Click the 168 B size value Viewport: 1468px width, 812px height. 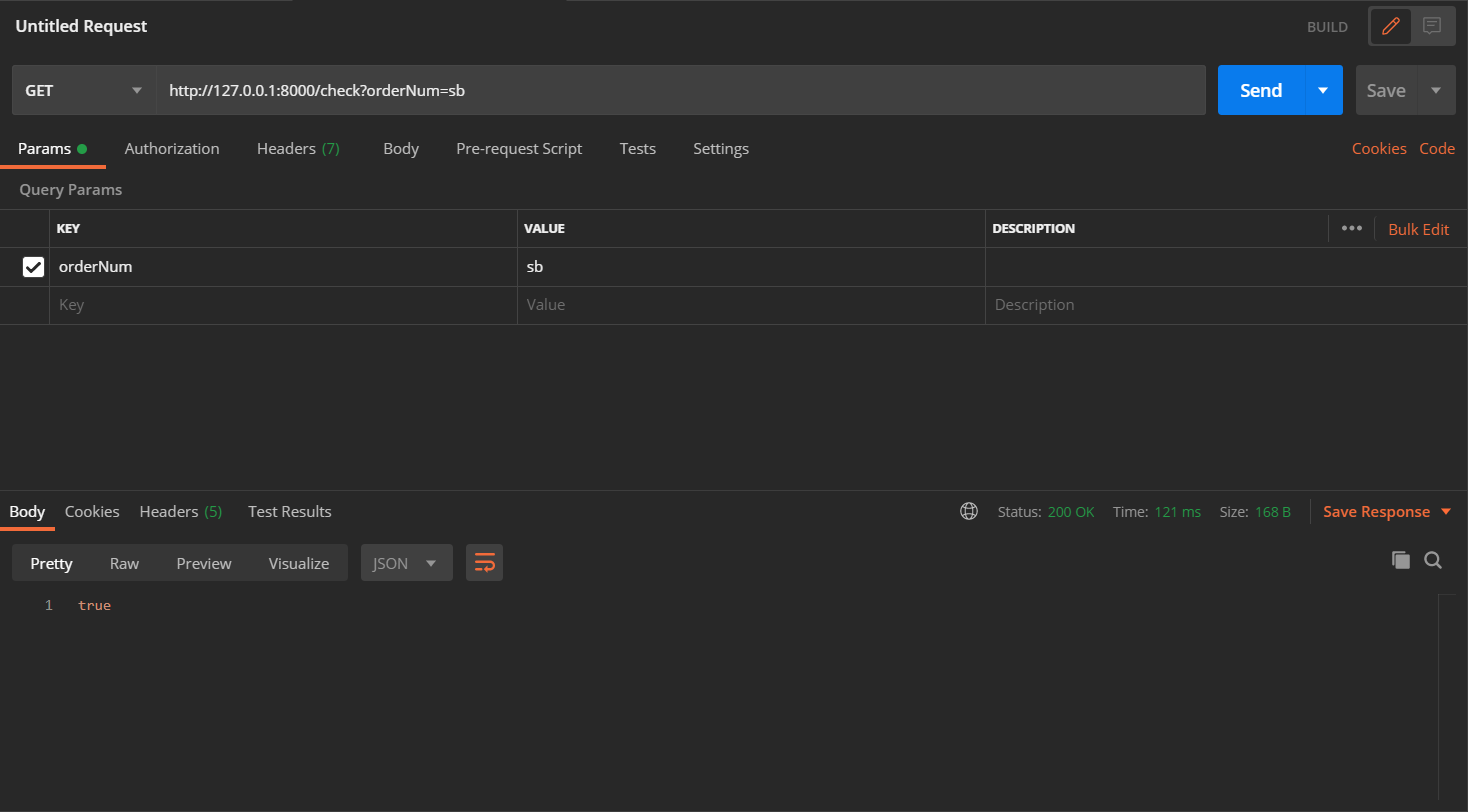1273,511
